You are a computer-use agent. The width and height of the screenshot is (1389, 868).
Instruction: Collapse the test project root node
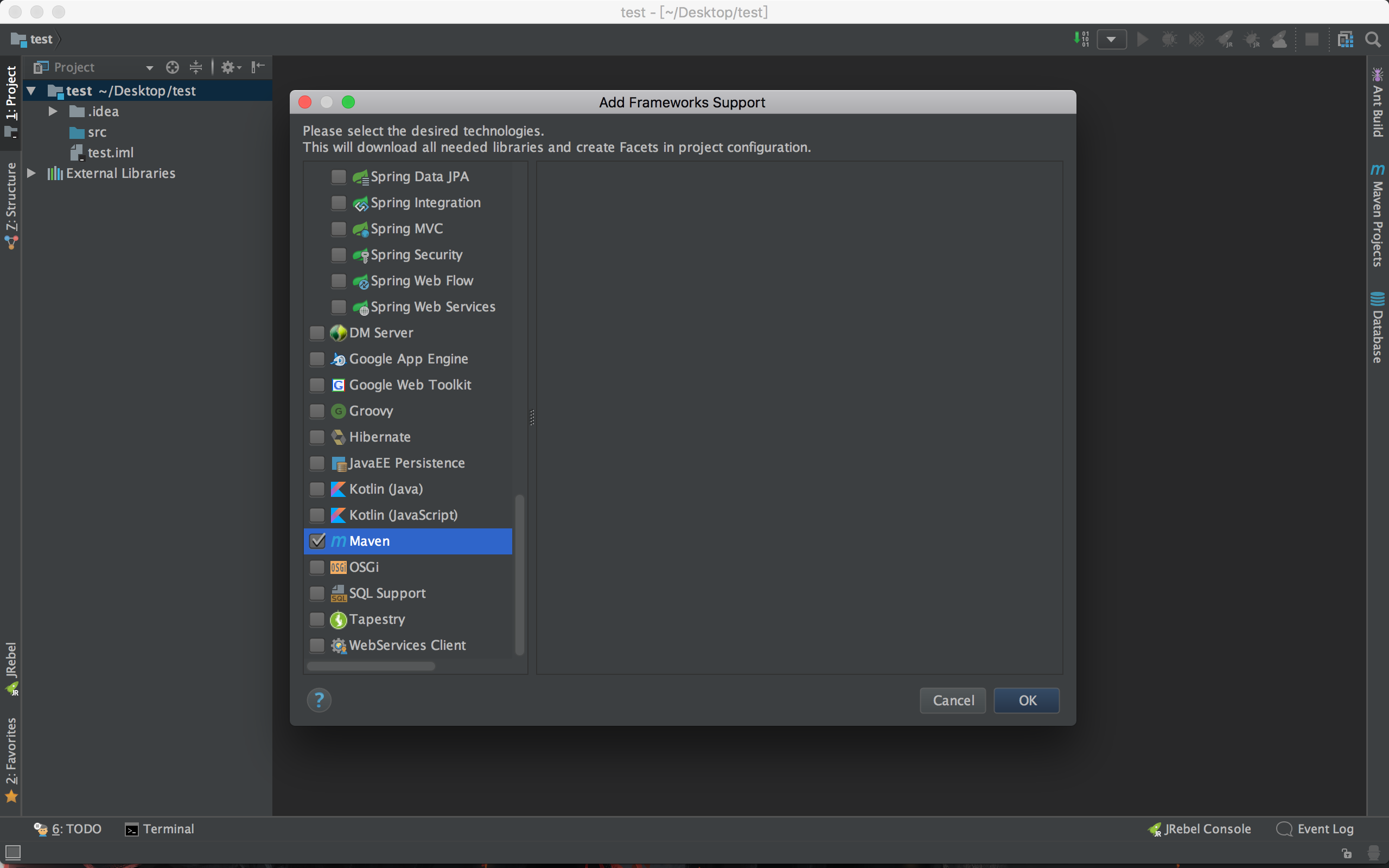click(x=31, y=91)
